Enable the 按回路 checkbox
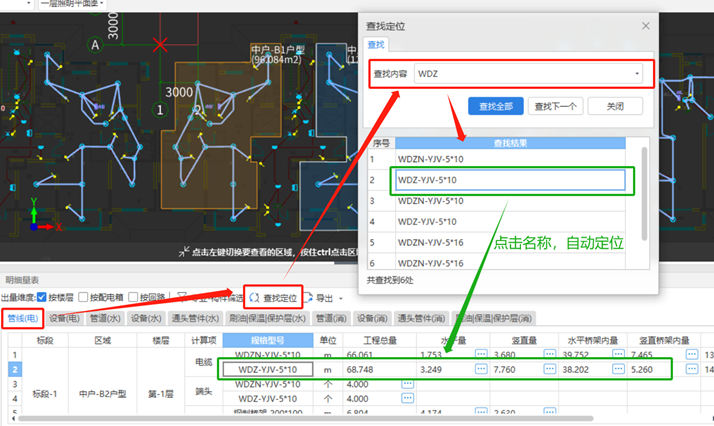This screenshot has height=426, width=714. pos(134,298)
